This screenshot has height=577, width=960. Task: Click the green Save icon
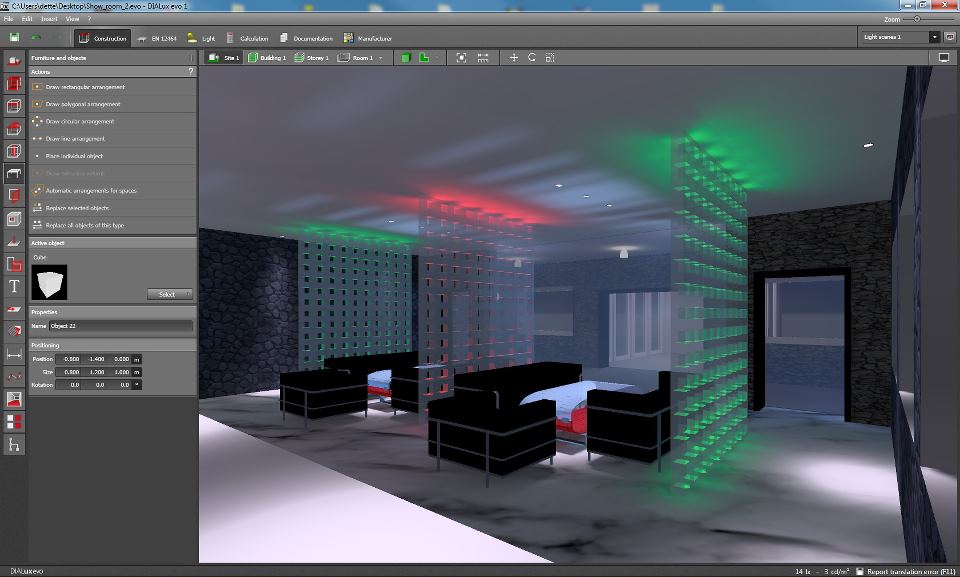coord(15,38)
